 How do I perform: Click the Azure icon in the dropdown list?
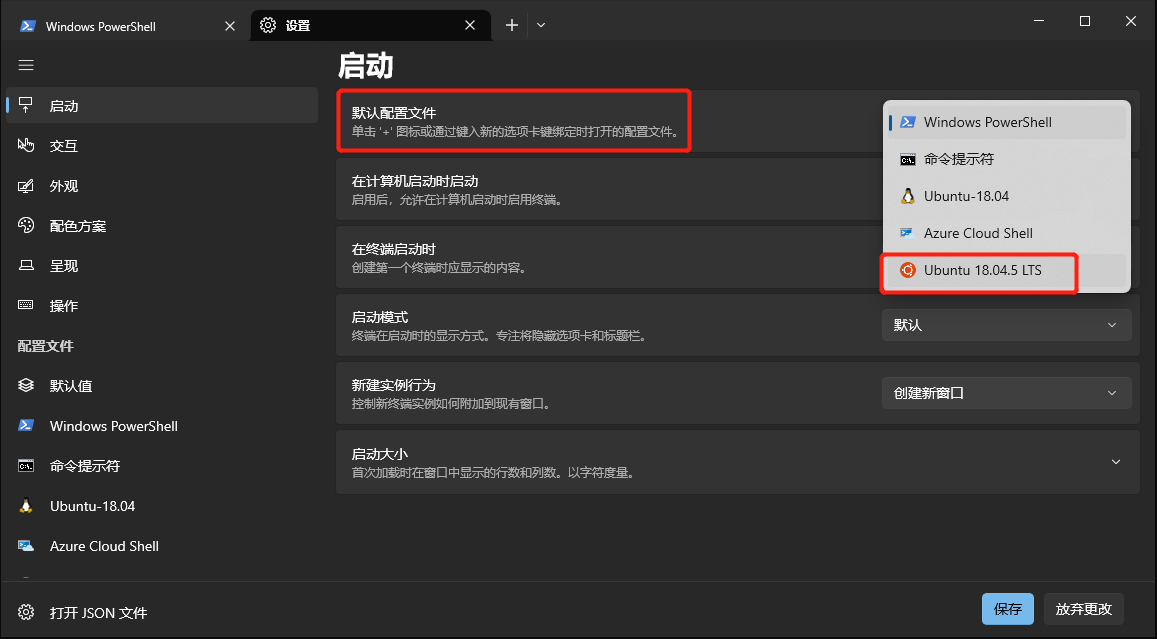(908, 233)
